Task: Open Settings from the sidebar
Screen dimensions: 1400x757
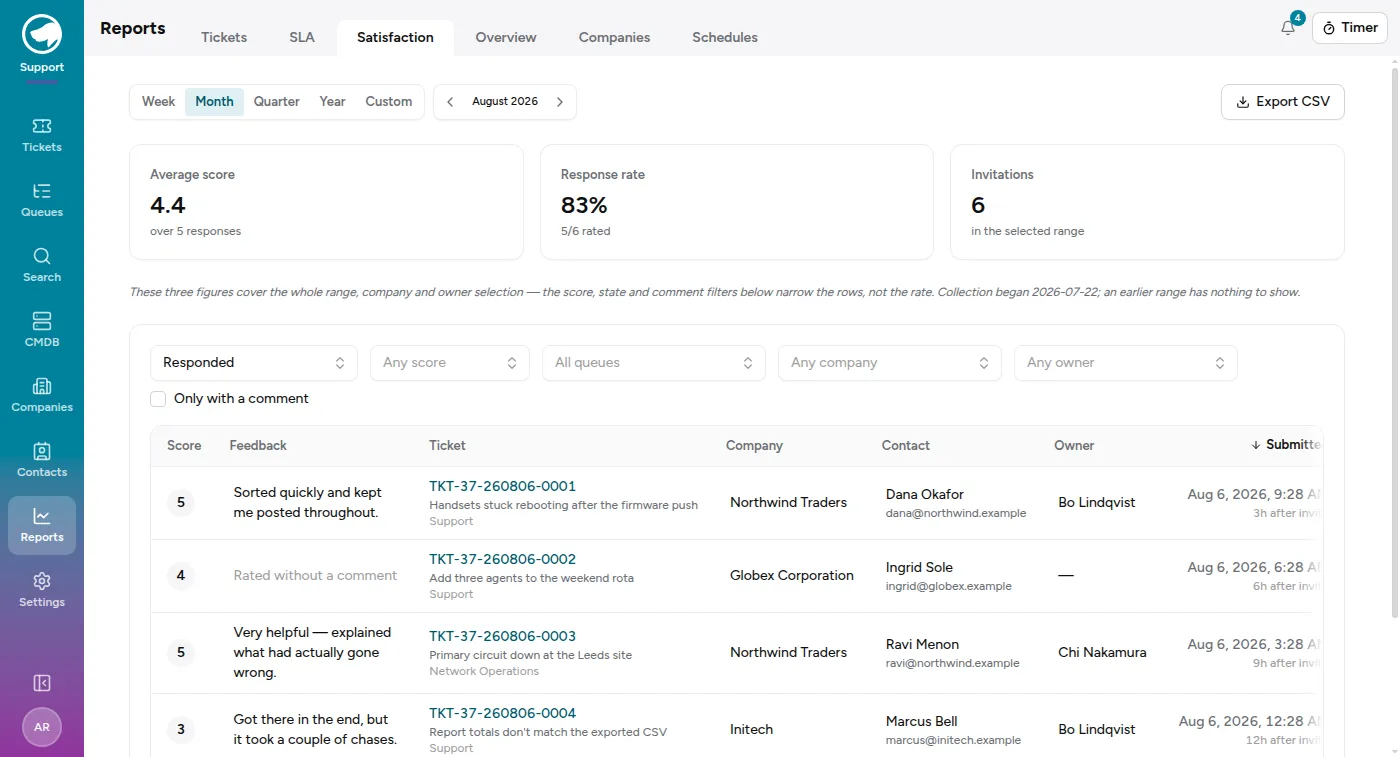Action: (x=42, y=591)
